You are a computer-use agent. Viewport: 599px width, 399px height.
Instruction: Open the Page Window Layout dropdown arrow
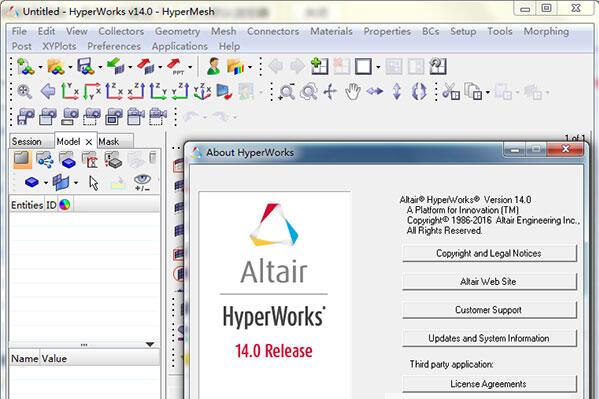pyautogui.click(x=378, y=68)
